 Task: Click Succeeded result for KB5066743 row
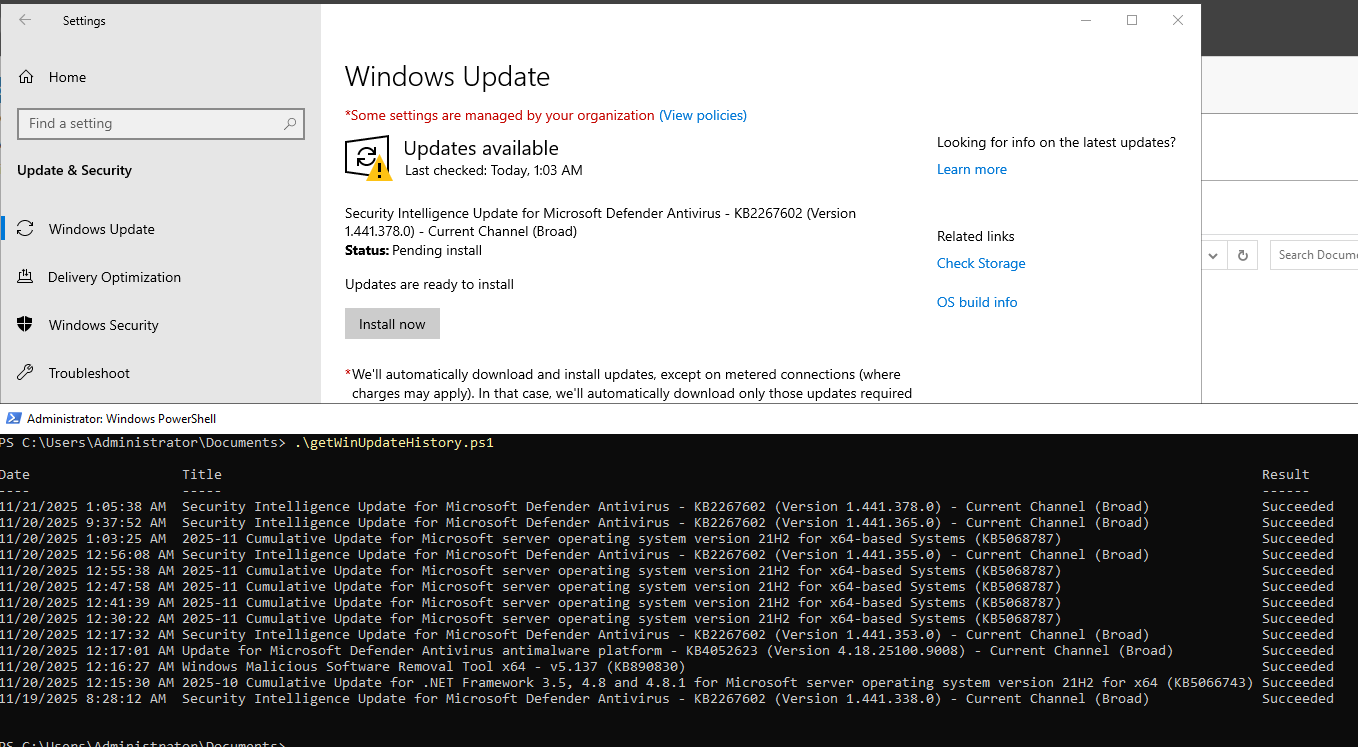[x=1298, y=682]
